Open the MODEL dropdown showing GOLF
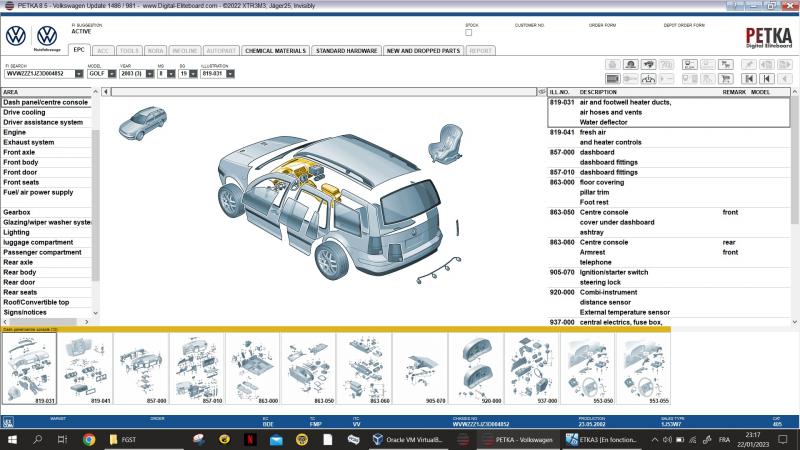This screenshot has height=450, width=800. coord(112,74)
